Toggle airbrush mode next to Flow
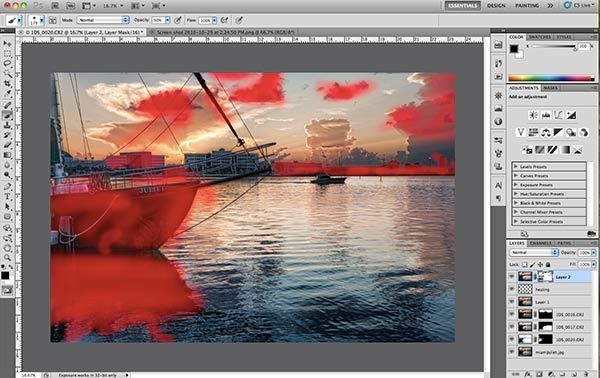Viewport: 600px width, 378px height. point(225,20)
